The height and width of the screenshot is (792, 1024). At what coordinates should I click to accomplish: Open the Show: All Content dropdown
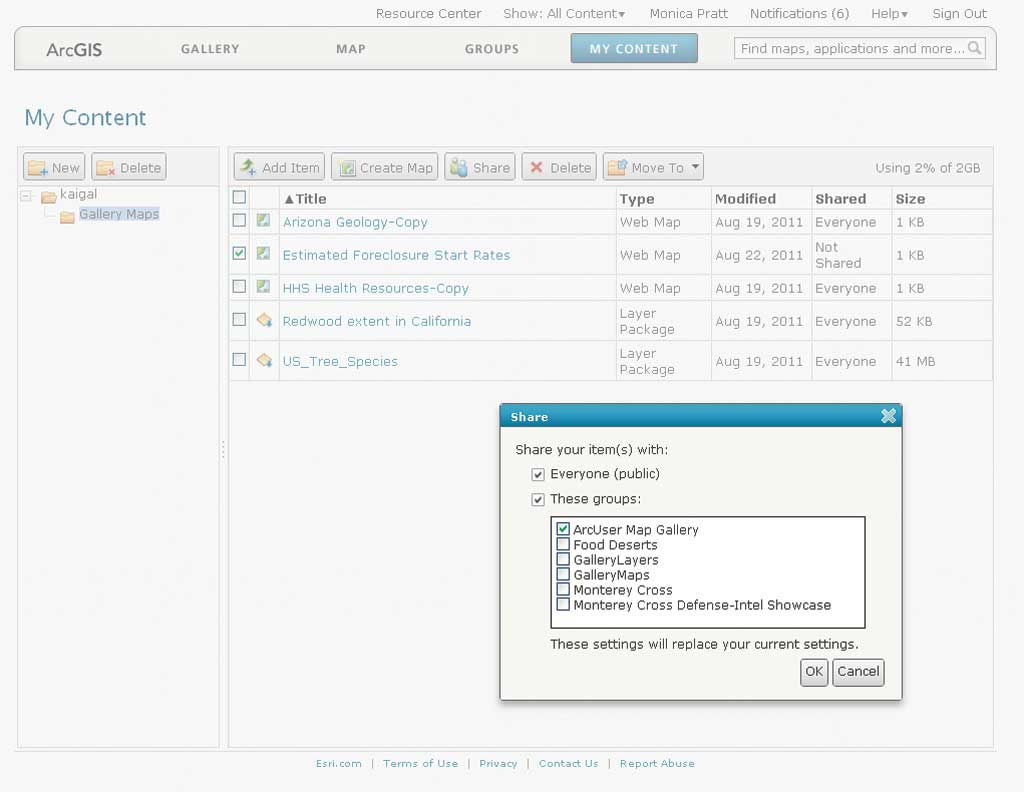pyautogui.click(x=564, y=14)
